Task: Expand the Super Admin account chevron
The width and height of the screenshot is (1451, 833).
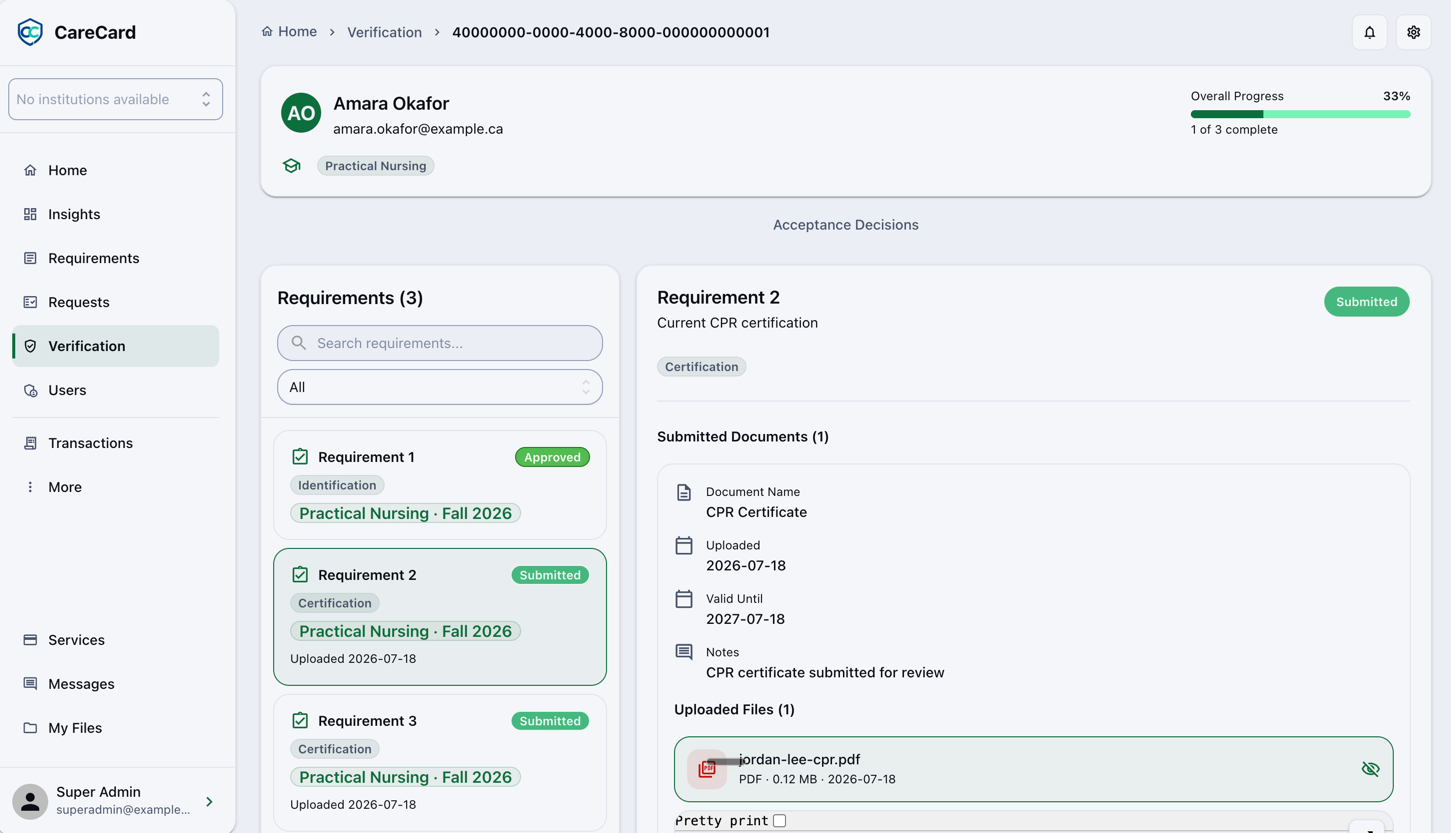Action: 209,802
